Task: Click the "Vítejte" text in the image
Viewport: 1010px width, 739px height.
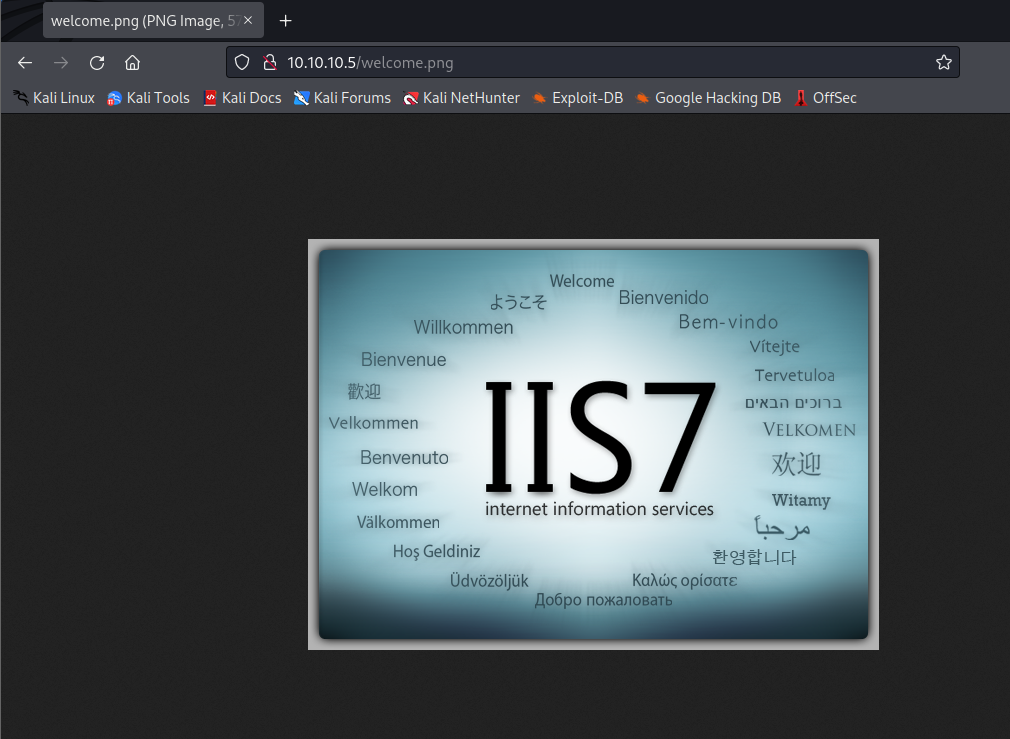Action: pyautogui.click(x=774, y=347)
